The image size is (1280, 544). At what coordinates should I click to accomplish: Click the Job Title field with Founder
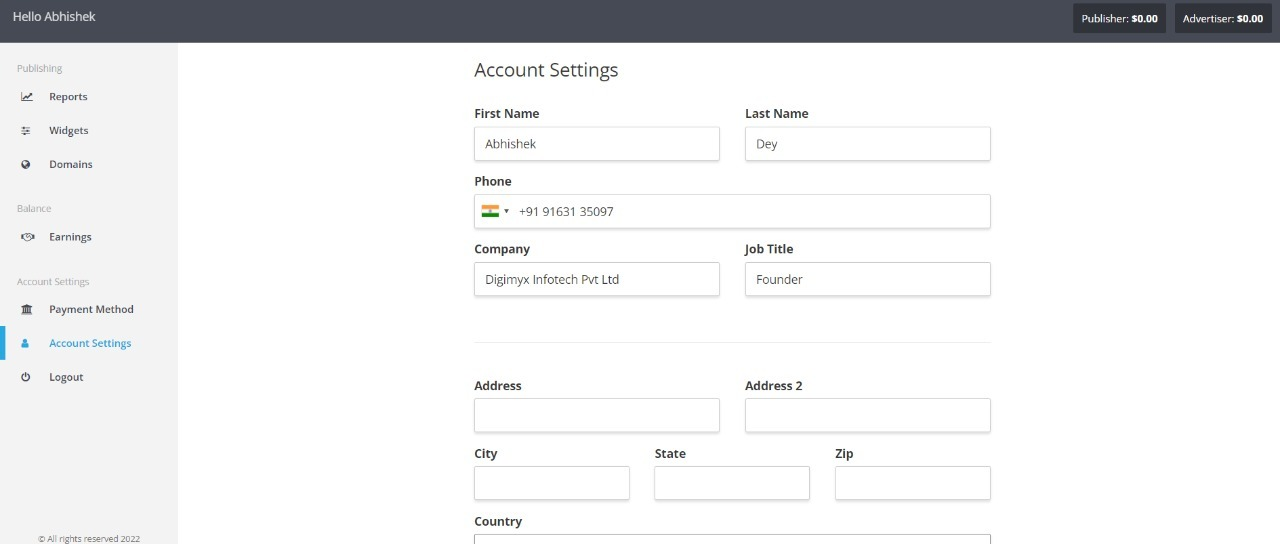point(868,280)
